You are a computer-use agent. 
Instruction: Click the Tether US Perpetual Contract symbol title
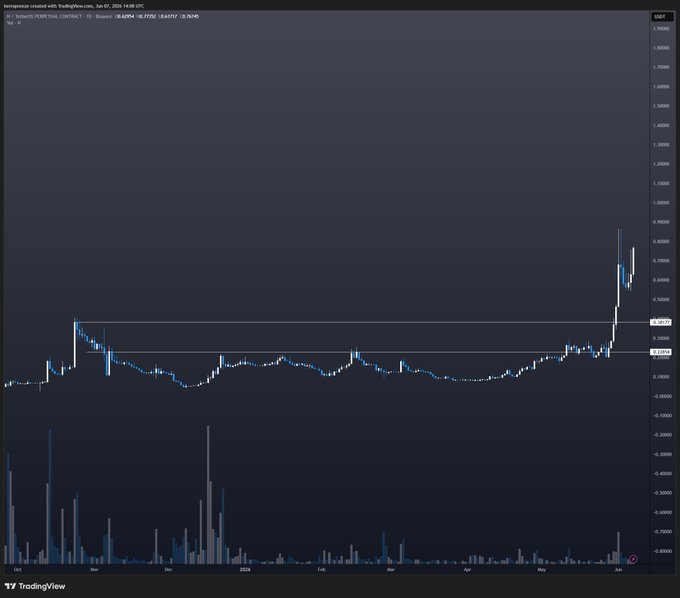click(x=46, y=16)
